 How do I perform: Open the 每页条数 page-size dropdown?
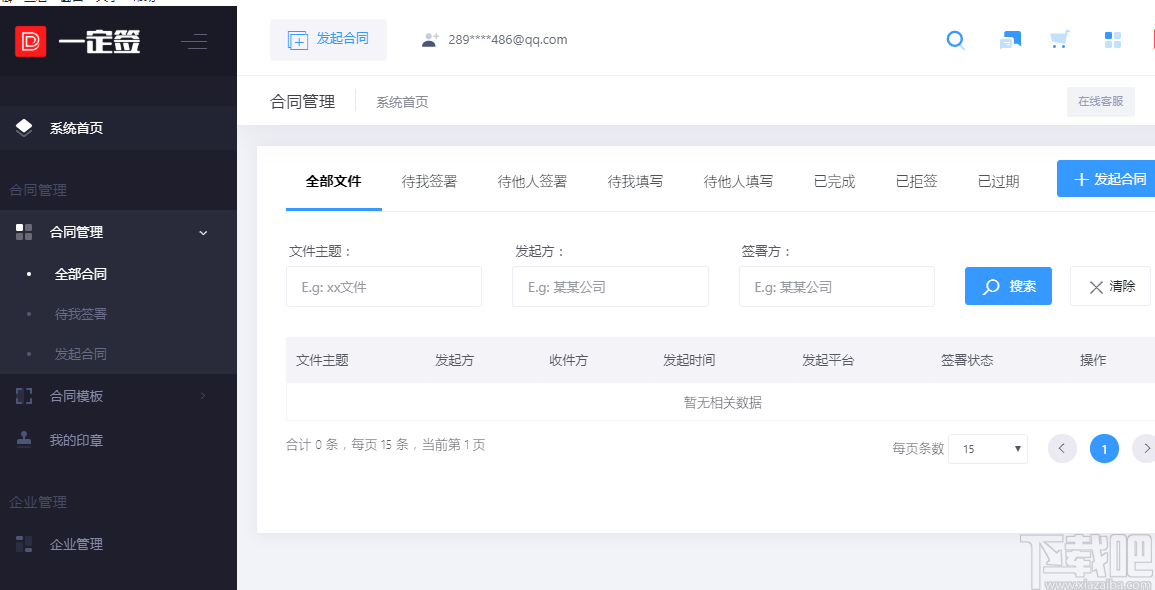(x=988, y=448)
